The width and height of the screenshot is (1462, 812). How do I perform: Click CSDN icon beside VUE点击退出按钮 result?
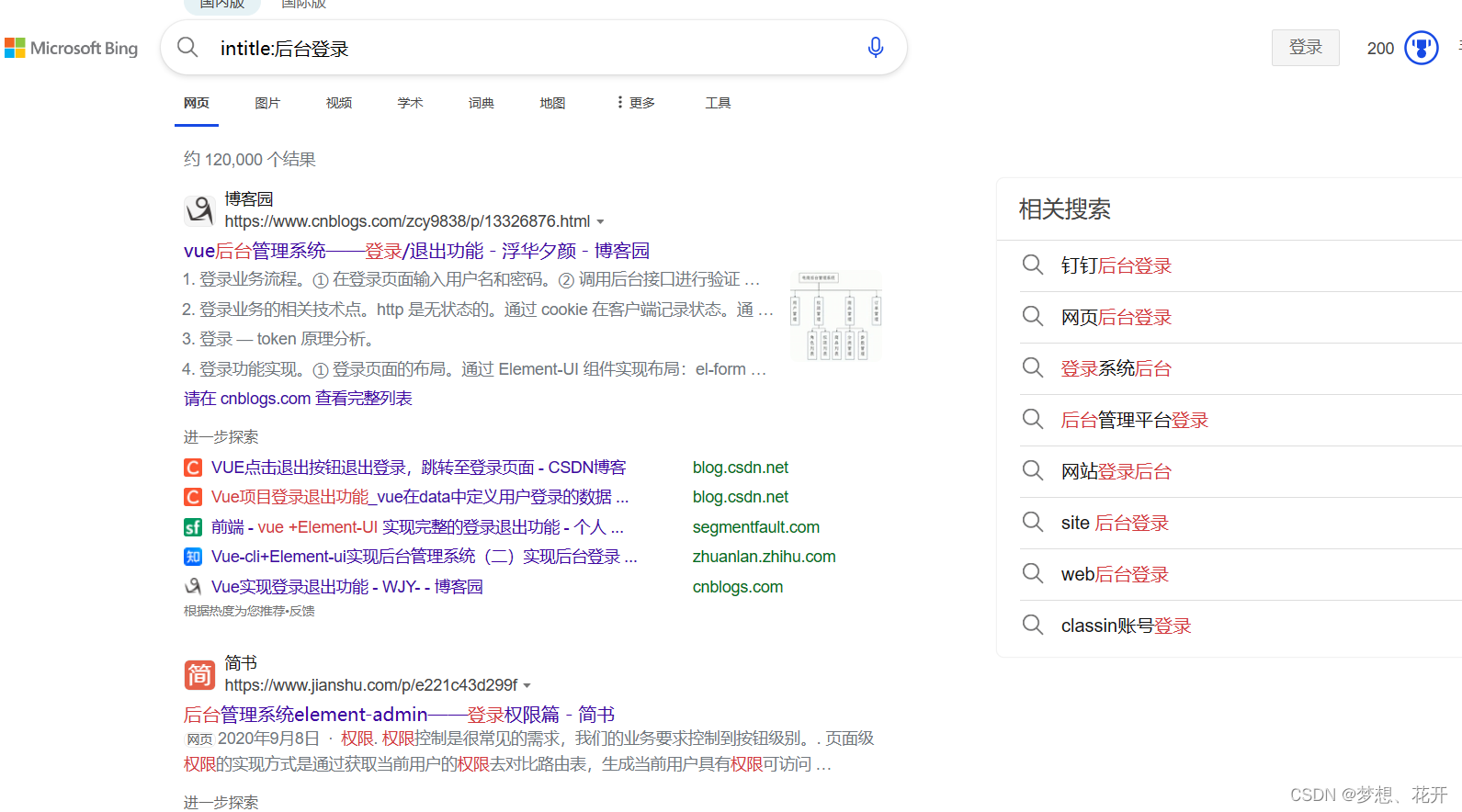193,468
